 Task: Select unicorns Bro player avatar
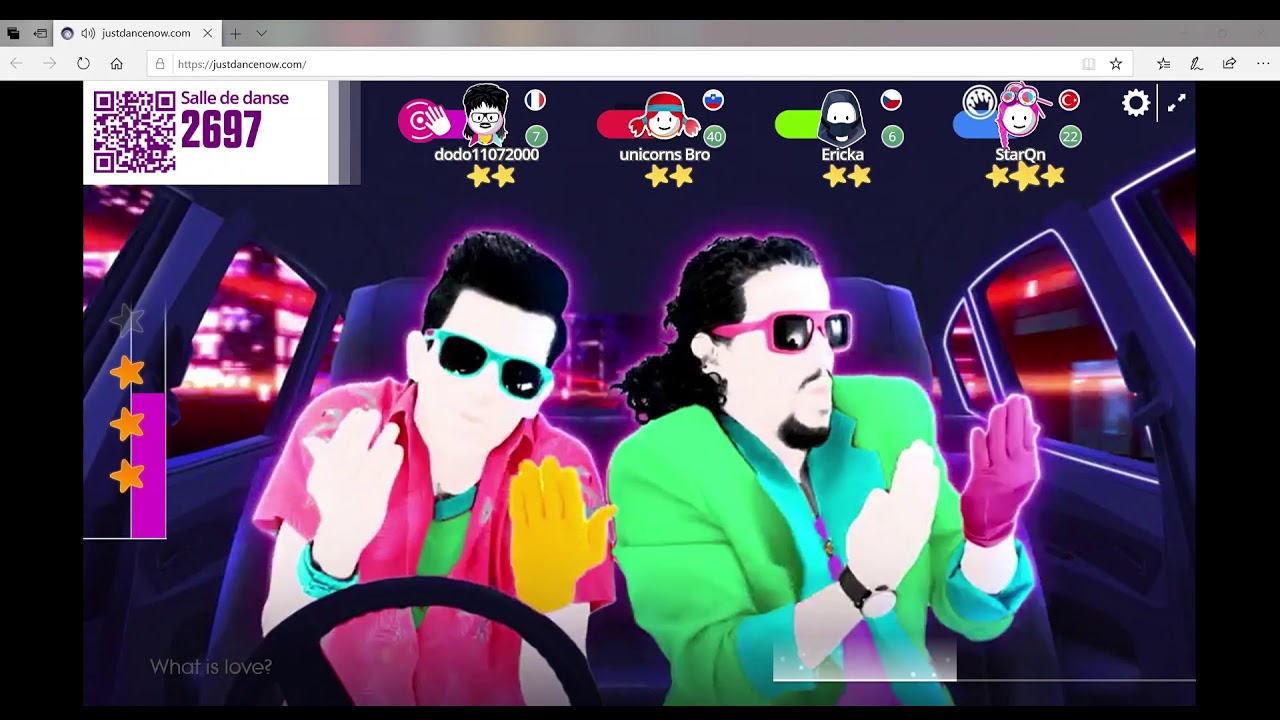pyautogui.click(x=664, y=117)
